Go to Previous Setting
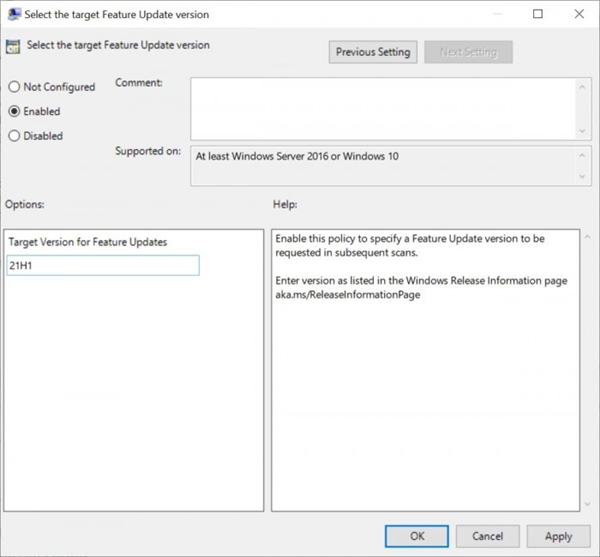Screen dimensions: 600x557 pos(372,52)
